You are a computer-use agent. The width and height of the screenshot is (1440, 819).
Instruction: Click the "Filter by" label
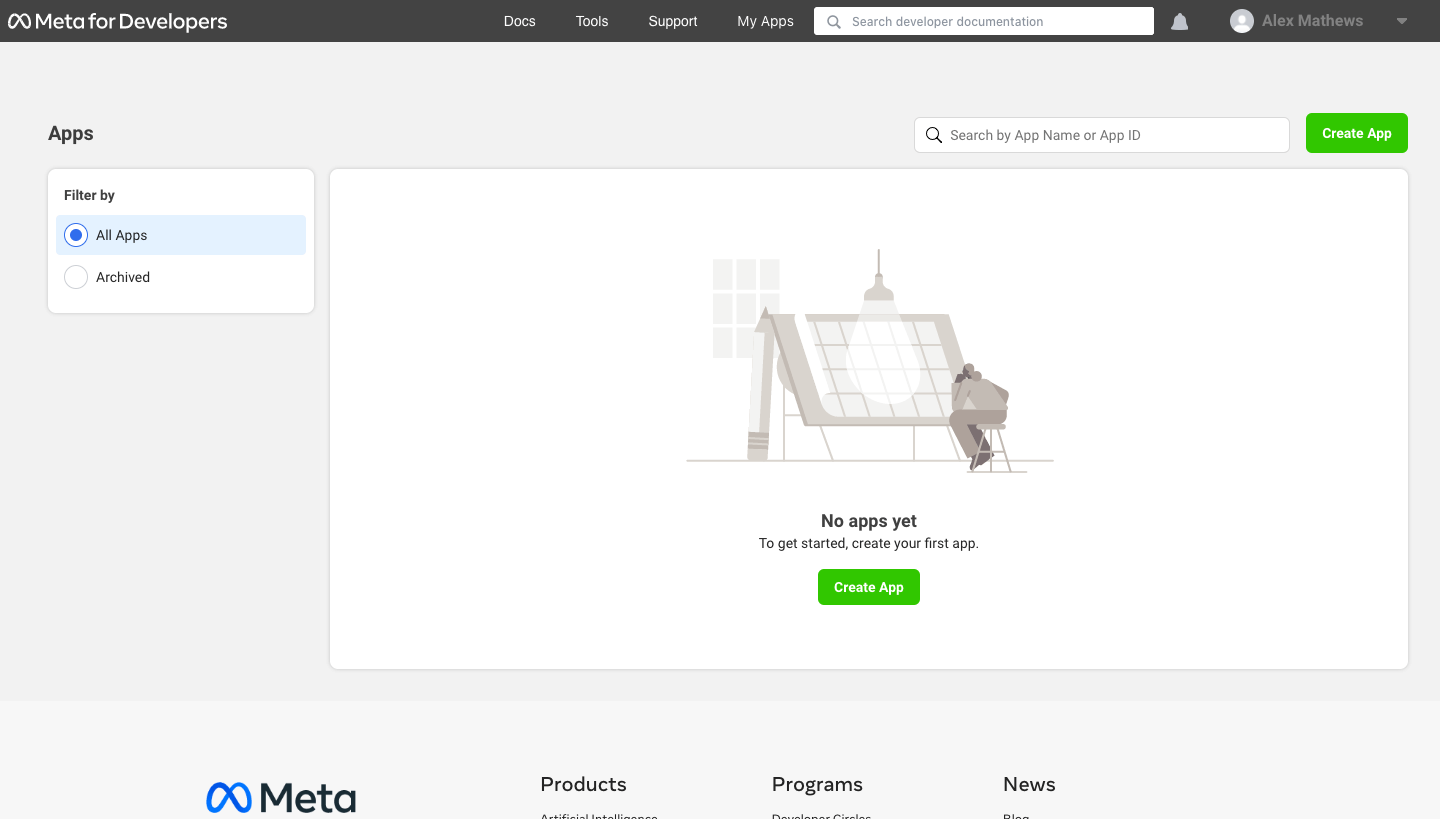click(89, 195)
